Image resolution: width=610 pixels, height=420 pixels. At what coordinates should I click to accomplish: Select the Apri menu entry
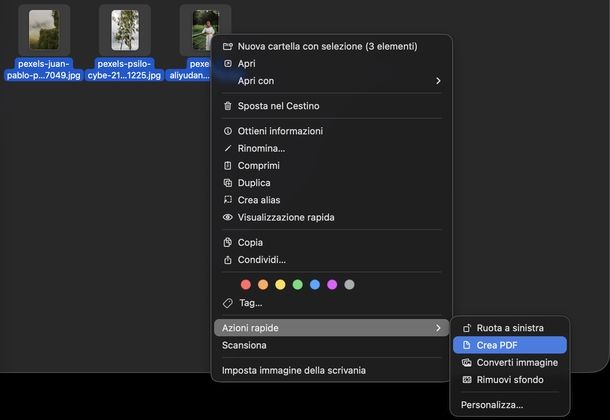point(331,63)
